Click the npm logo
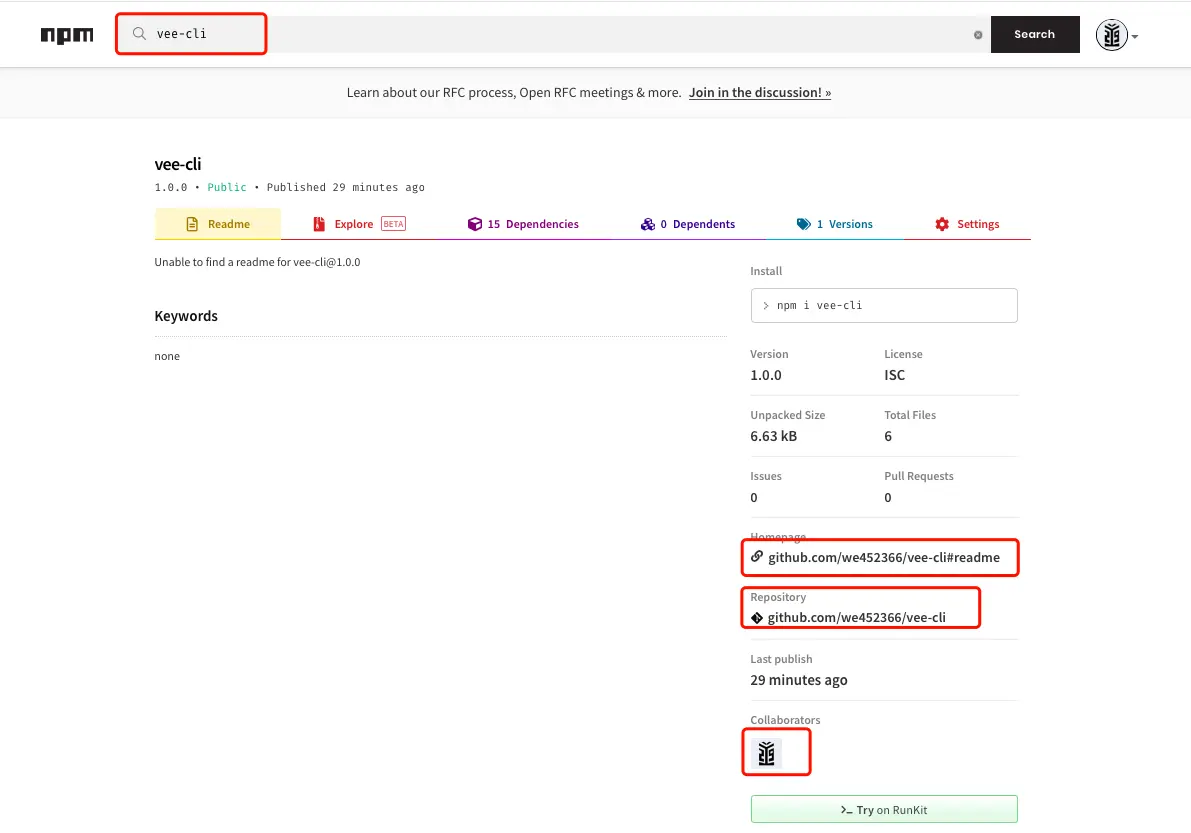This screenshot has width=1191, height=833. coord(67,35)
